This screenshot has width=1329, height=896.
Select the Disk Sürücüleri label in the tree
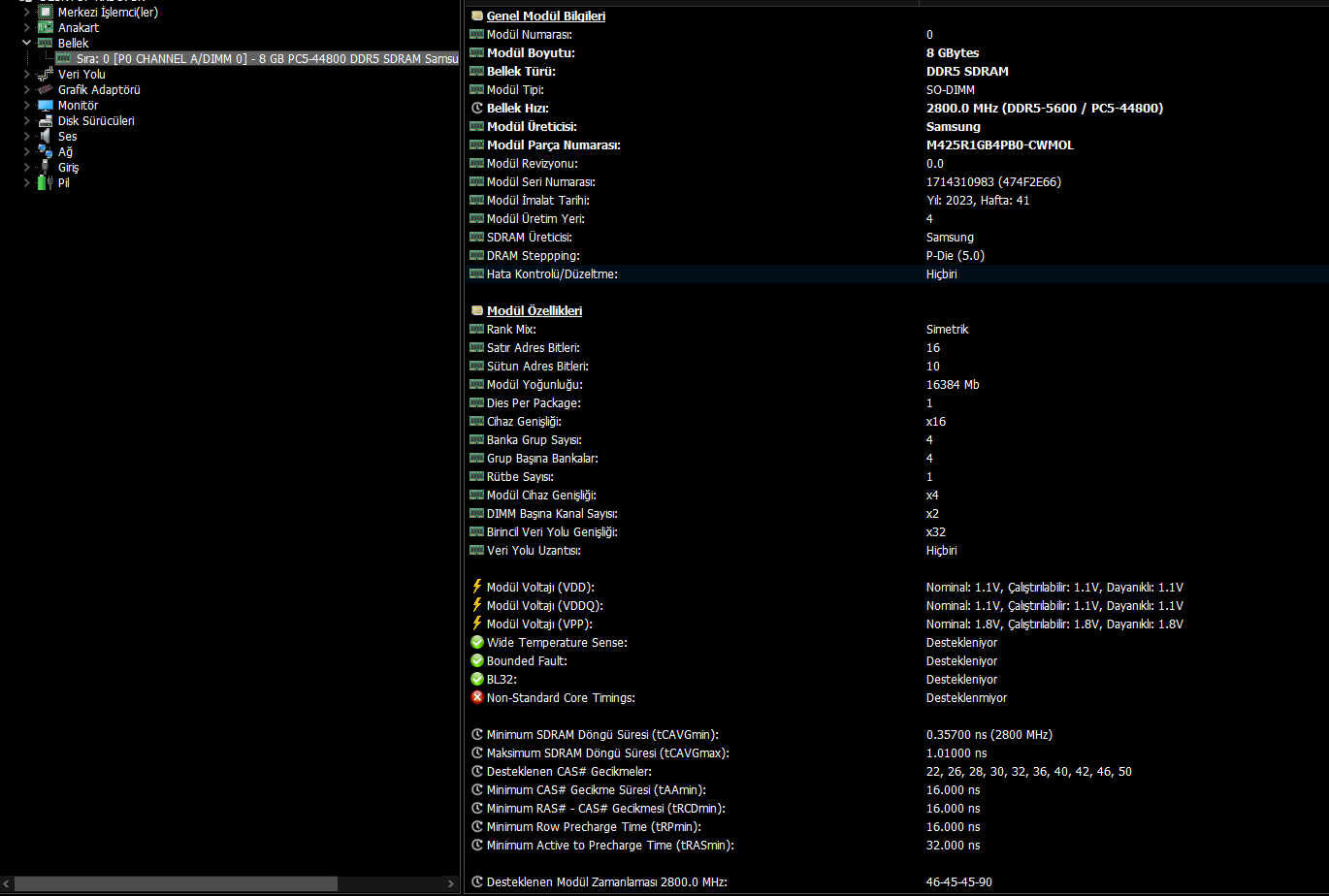click(x=96, y=121)
